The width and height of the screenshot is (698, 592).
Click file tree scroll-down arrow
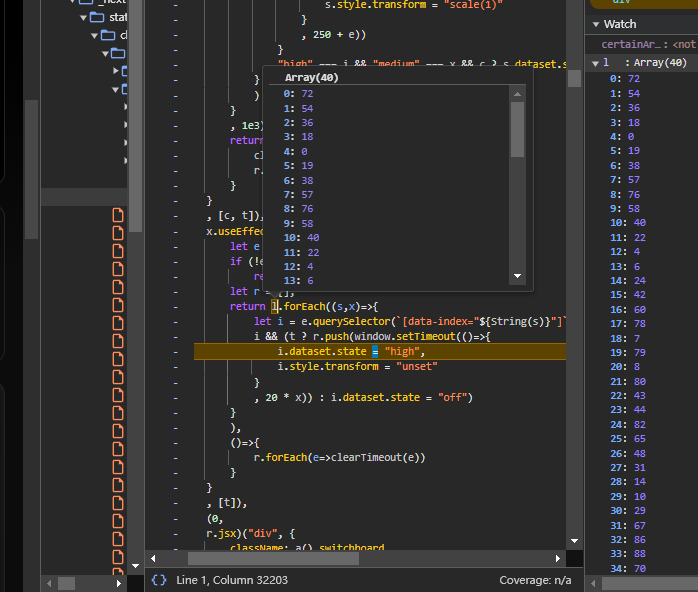(x=134, y=566)
